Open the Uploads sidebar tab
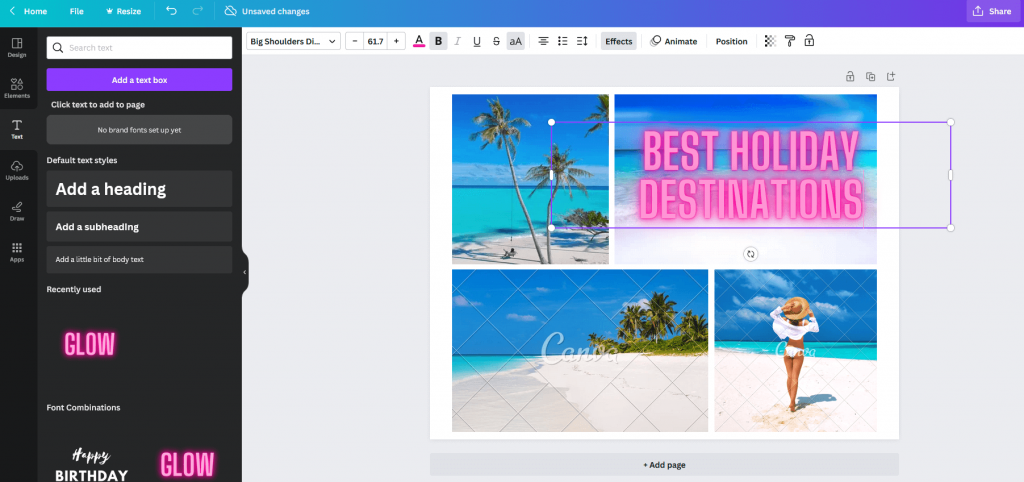The width and height of the screenshot is (1024, 482). pos(17,170)
